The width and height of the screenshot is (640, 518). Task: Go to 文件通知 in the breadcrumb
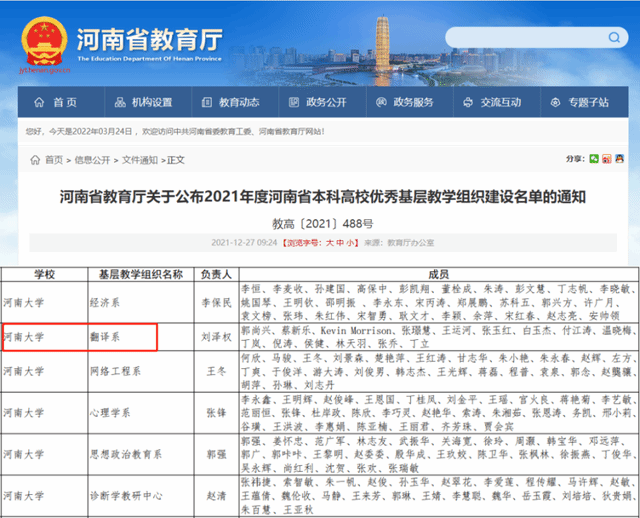(x=140, y=160)
